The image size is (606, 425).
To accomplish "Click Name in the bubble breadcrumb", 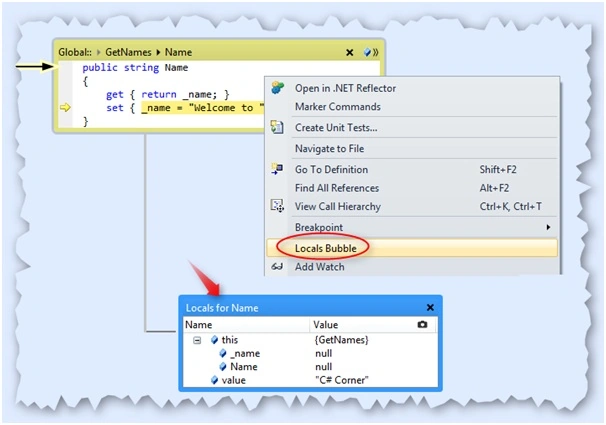I will (x=178, y=52).
